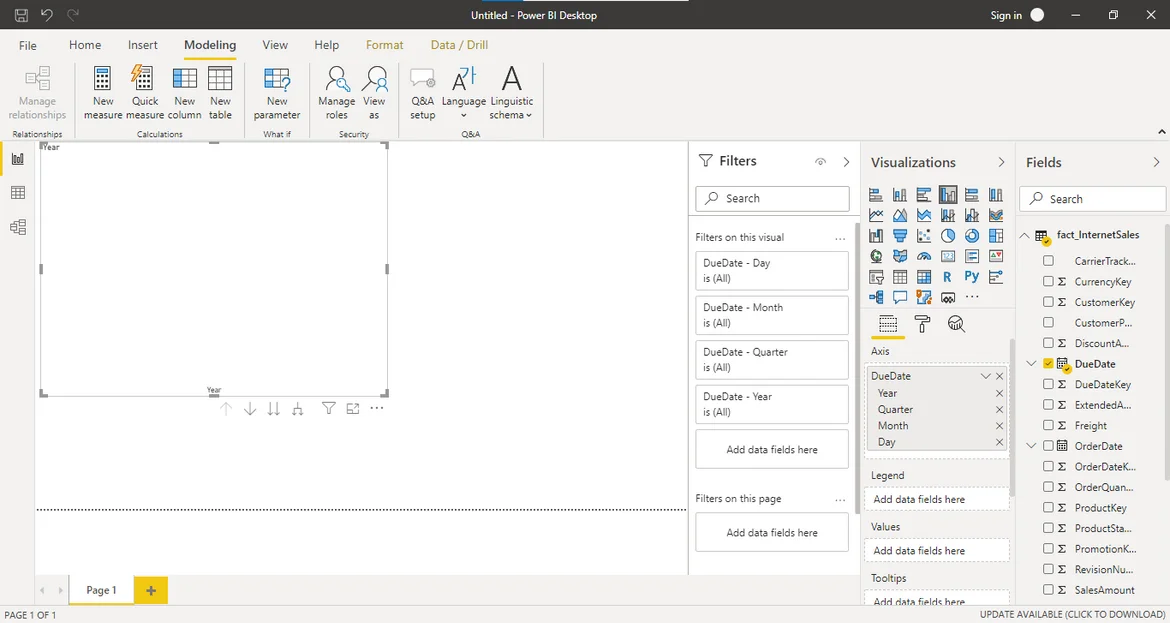The height and width of the screenshot is (623, 1170).
Task: Click the update available download link
Action: 1072,615
